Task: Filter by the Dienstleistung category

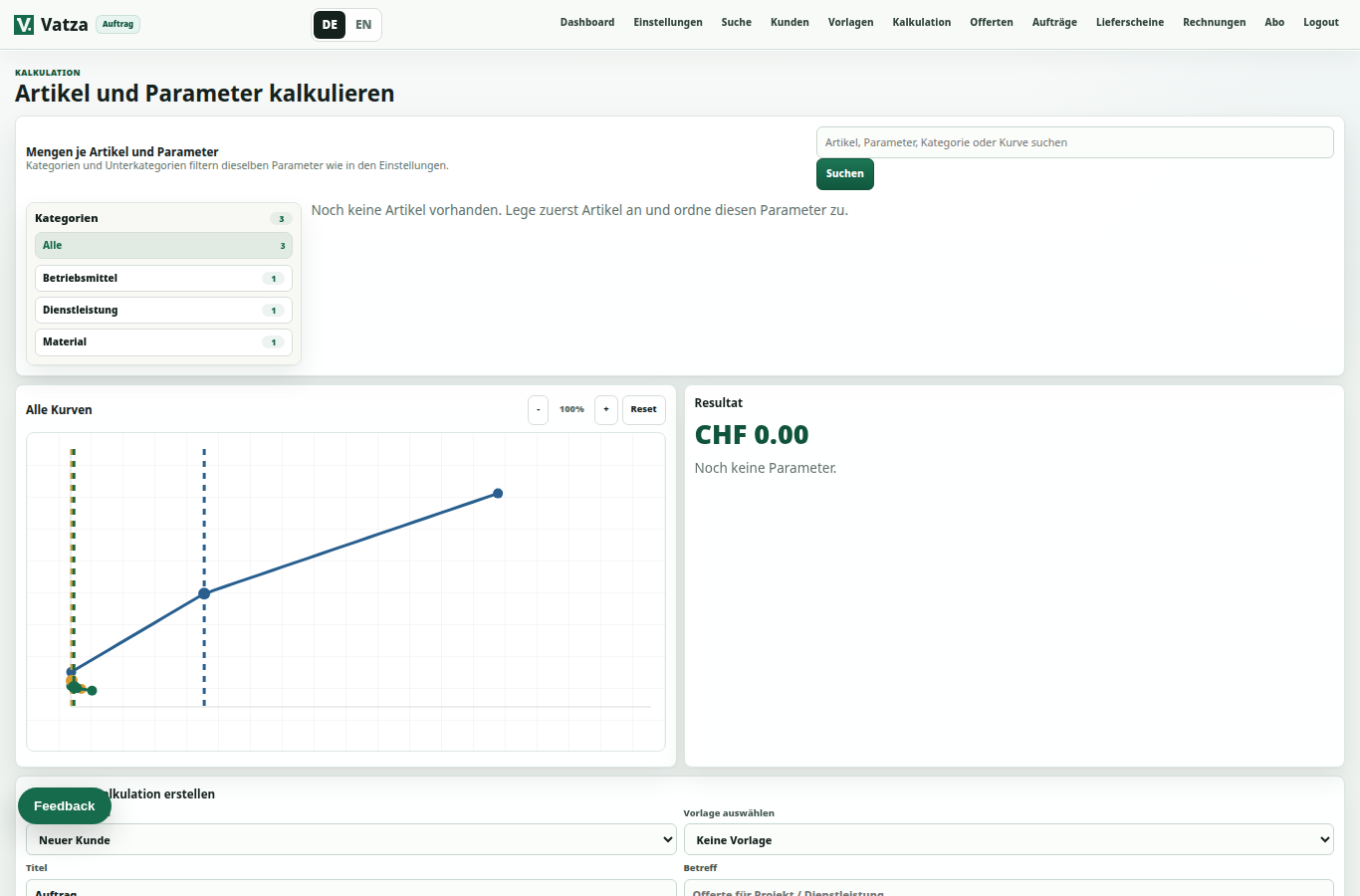Action: (x=163, y=310)
